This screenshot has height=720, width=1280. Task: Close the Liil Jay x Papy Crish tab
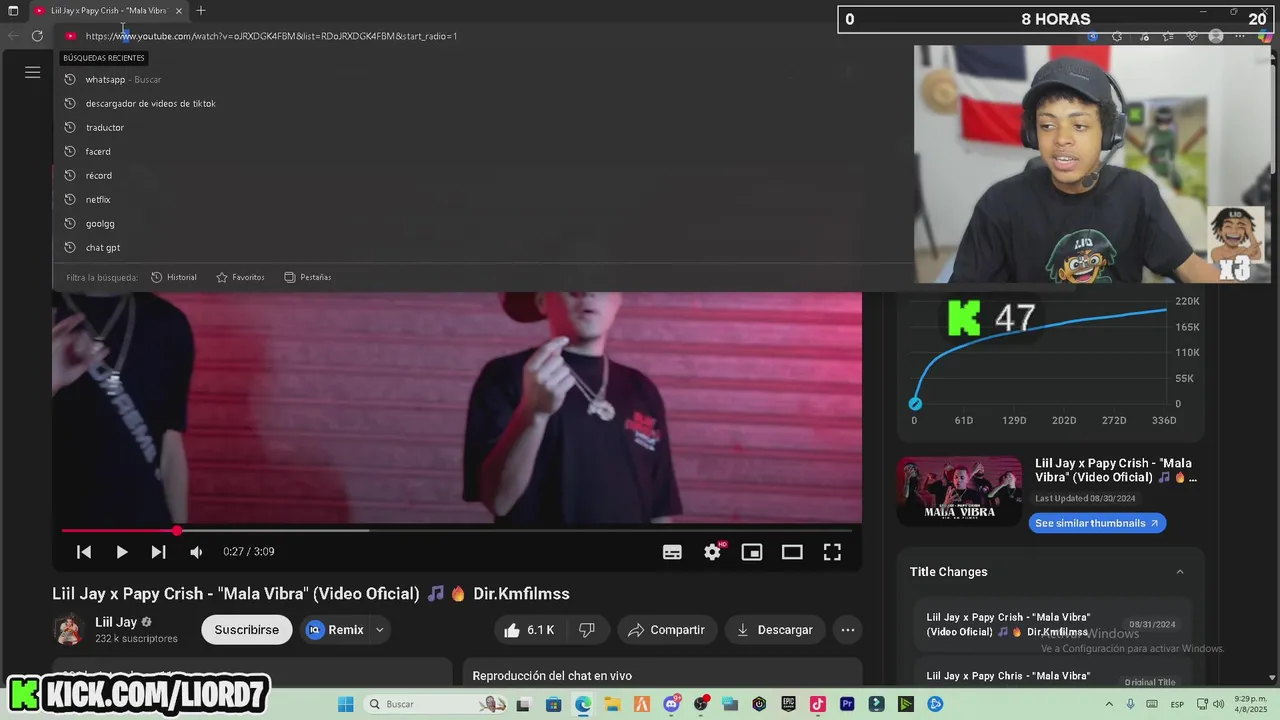tap(179, 11)
